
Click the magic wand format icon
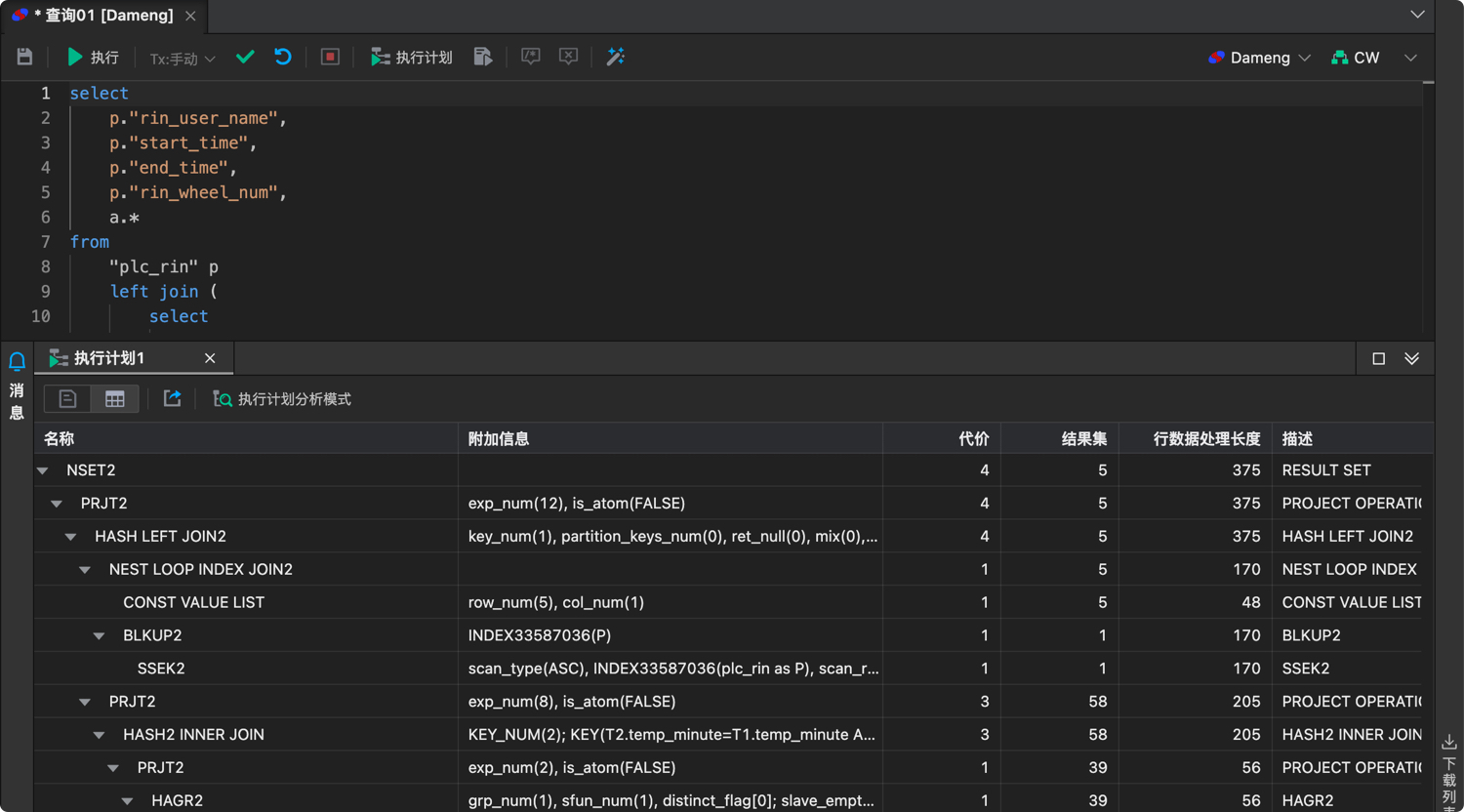point(616,58)
